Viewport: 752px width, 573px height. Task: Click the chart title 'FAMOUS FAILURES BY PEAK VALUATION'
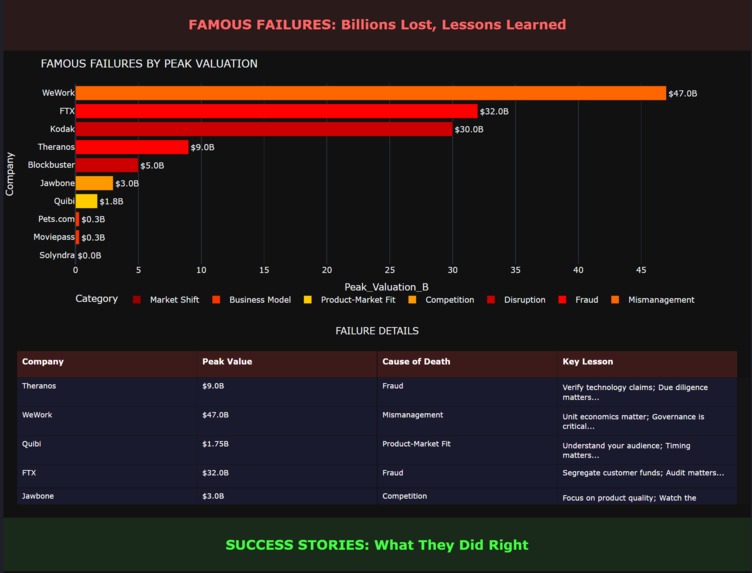click(x=149, y=64)
